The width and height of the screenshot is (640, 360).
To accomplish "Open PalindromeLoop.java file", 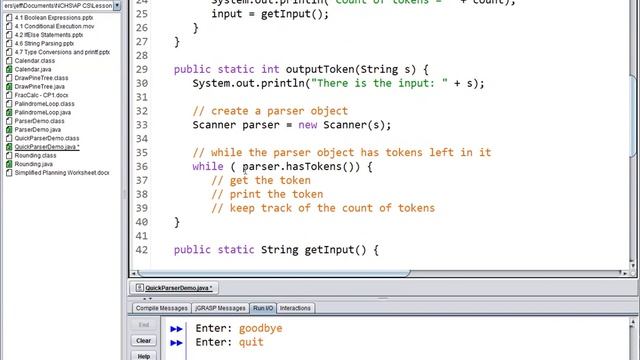I will click(x=42, y=112).
